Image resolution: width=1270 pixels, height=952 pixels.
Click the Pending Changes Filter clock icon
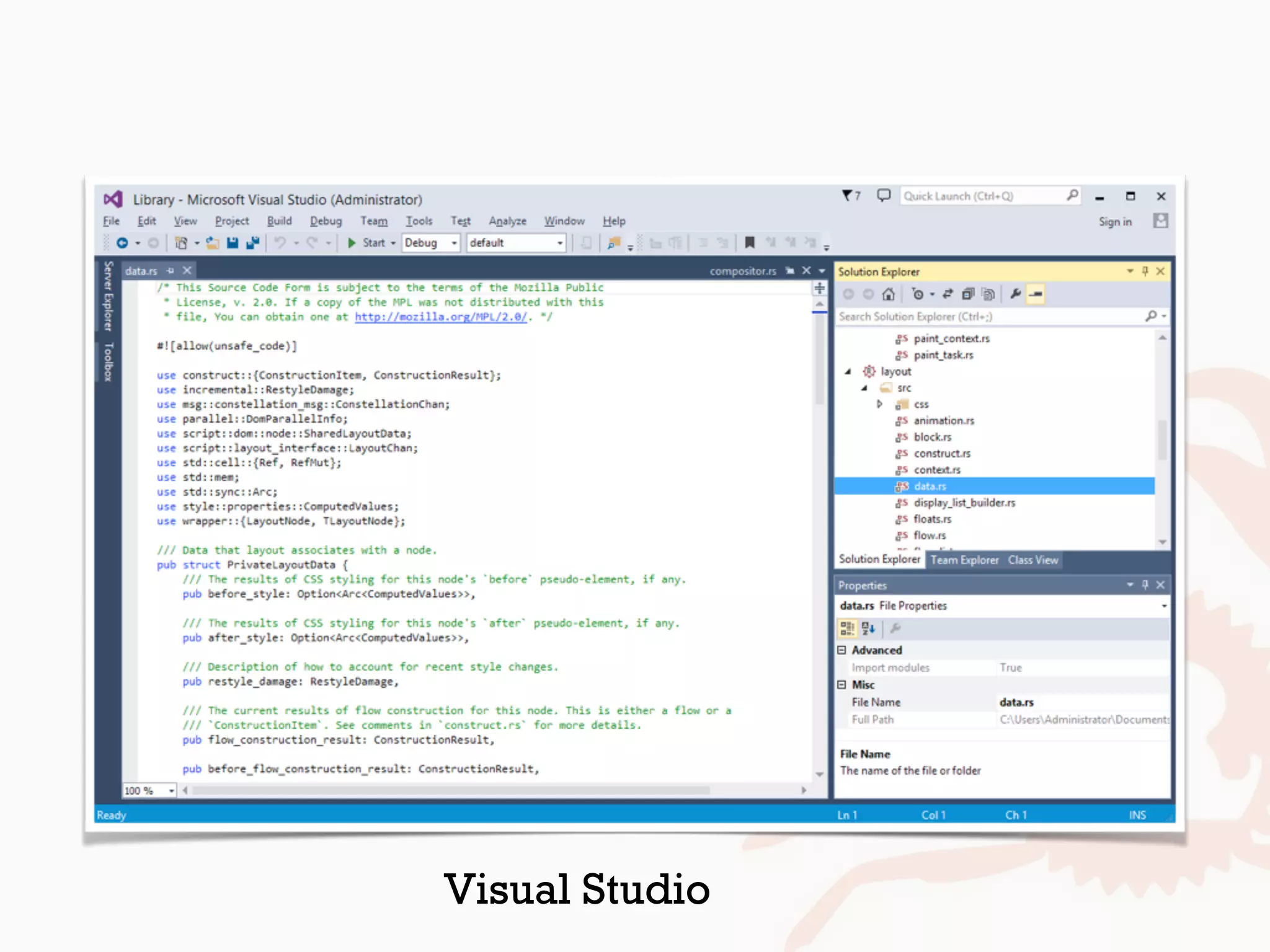tap(918, 294)
